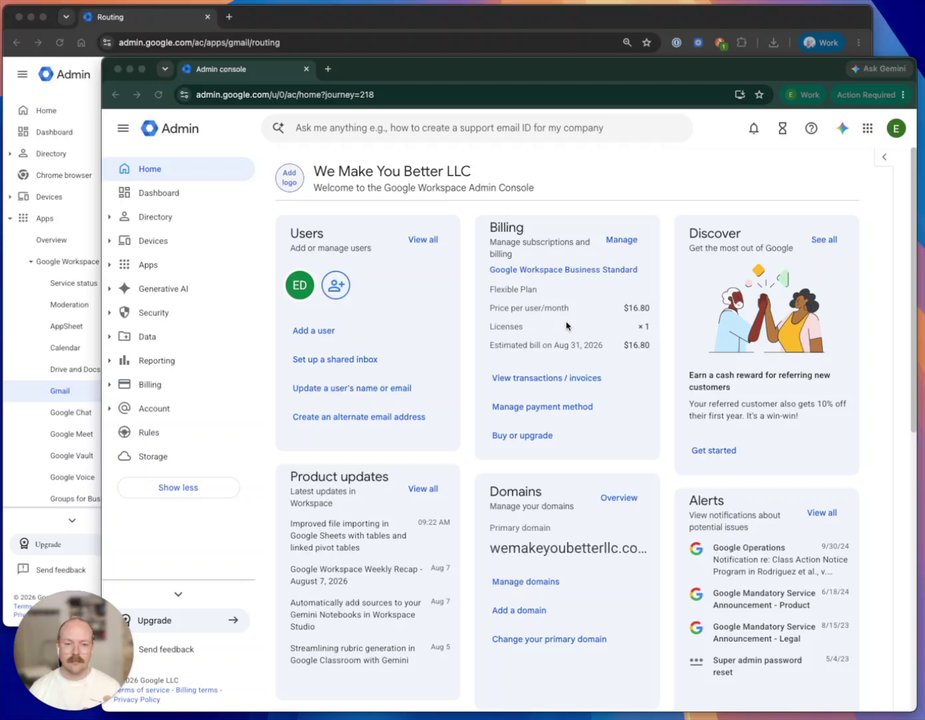925x720 pixels.
Task: Click the zoom magnifier icon in back window address bar
Action: point(627,42)
